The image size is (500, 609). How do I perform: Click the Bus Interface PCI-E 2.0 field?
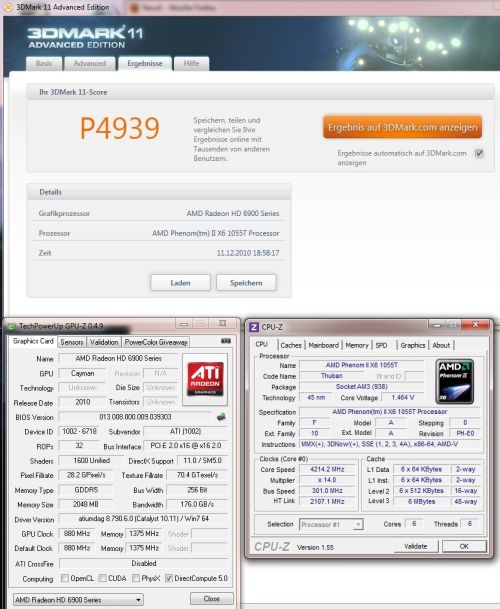(x=186, y=445)
